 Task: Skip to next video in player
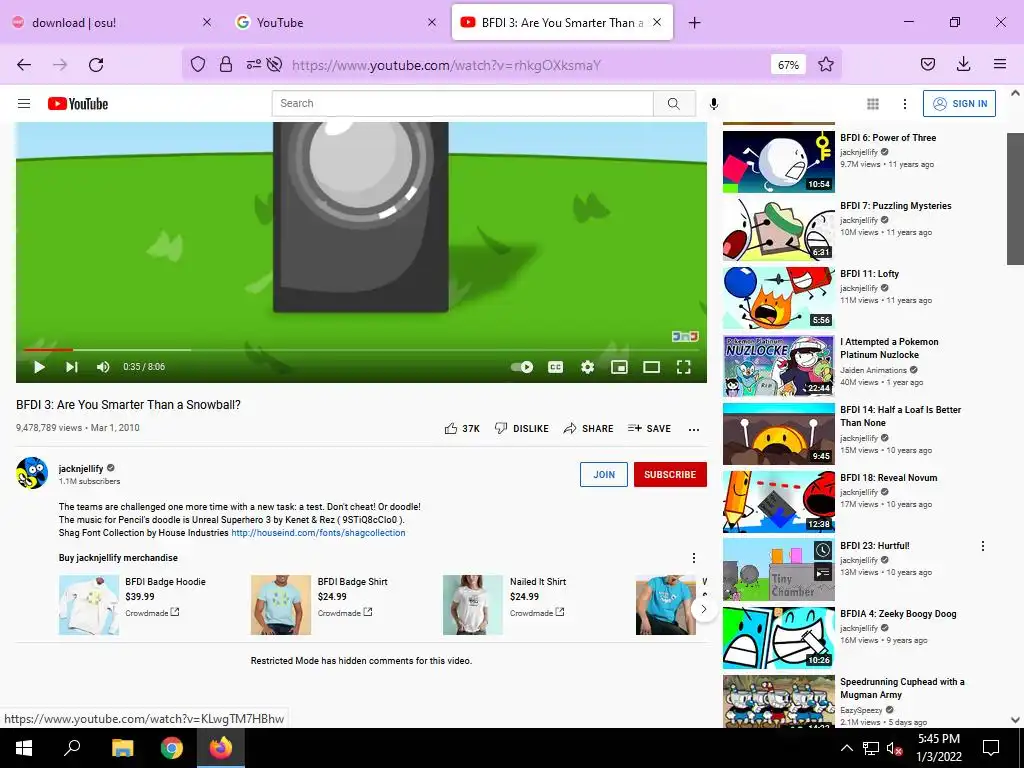pyautogui.click(x=72, y=367)
